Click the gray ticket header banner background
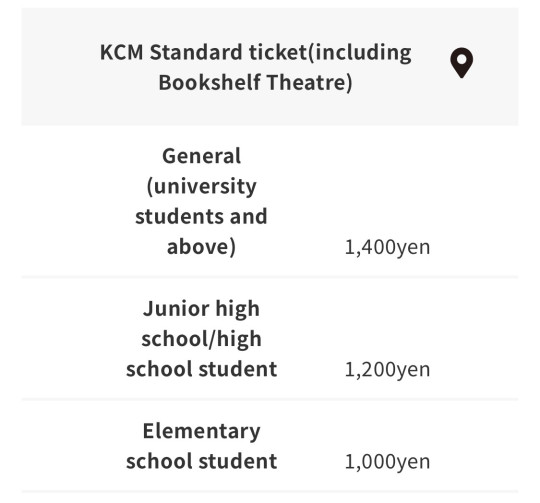 point(270,66)
